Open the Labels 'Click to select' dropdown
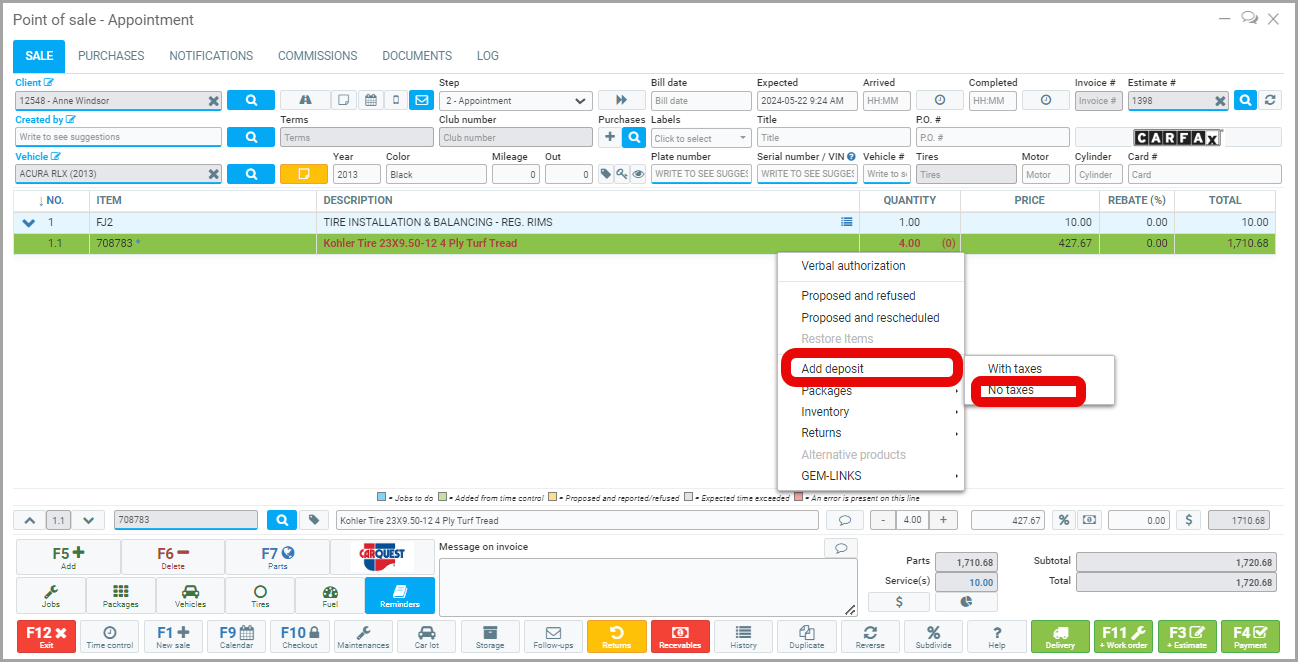This screenshot has width=1298, height=662. click(x=700, y=138)
